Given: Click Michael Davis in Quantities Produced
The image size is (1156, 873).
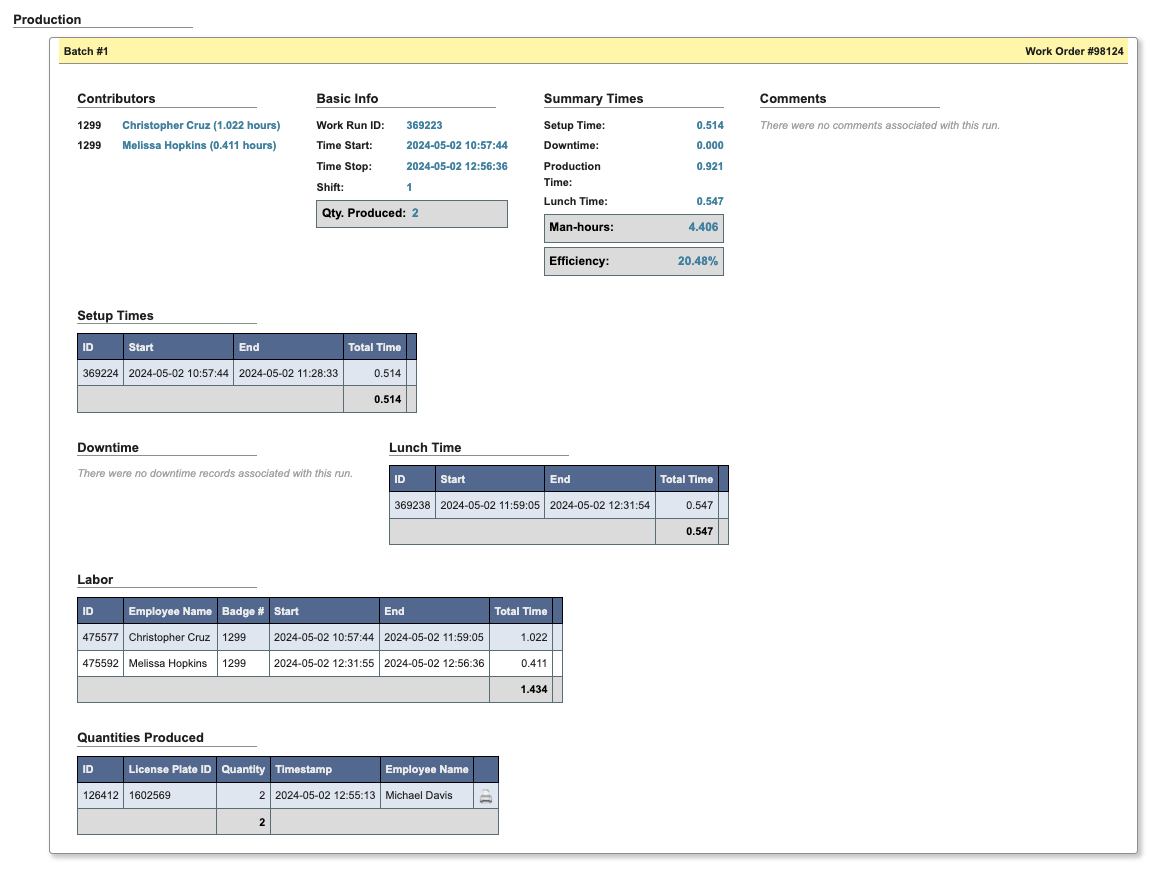Looking at the screenshot, I should click(x=419, y=795).
